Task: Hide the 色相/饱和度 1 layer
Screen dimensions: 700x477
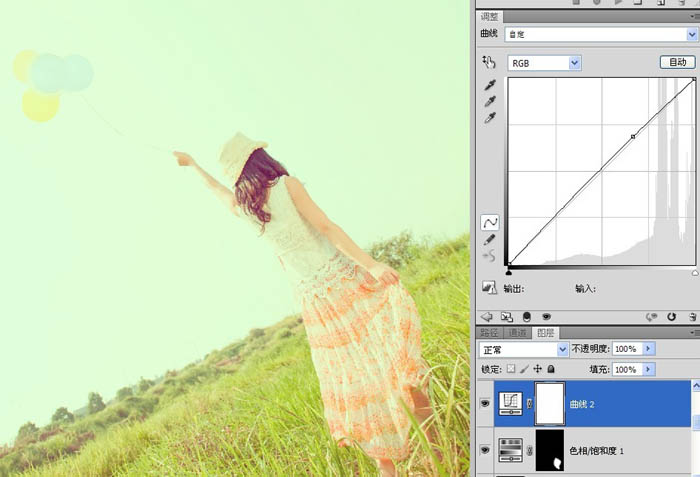Action: pyautogui.click(x=485, y=450)
